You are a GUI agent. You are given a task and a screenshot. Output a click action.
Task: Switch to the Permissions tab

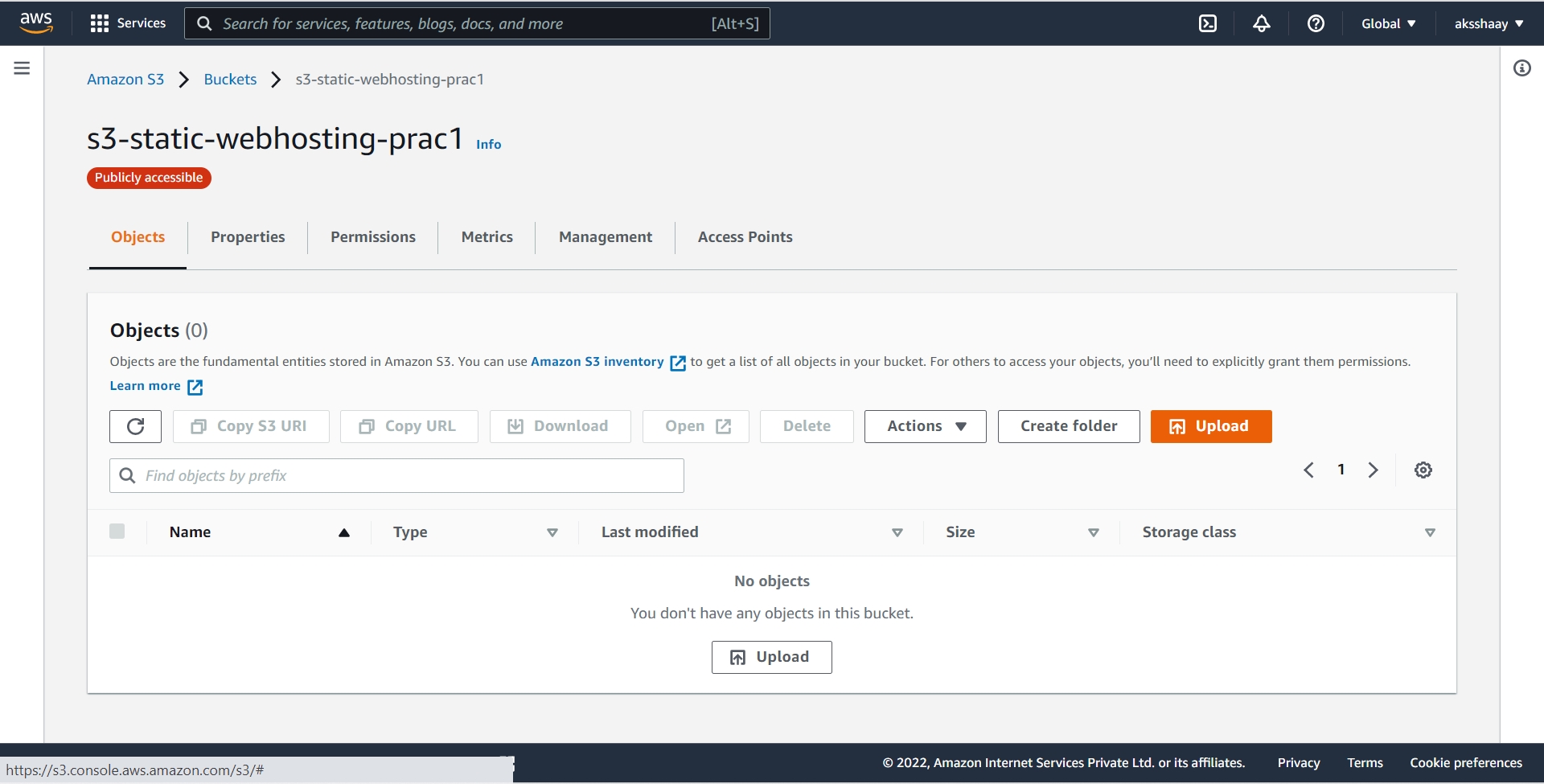point(372,236)
